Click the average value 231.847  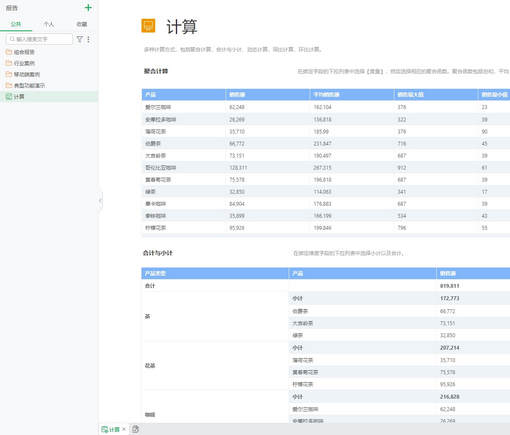[322, 144]
